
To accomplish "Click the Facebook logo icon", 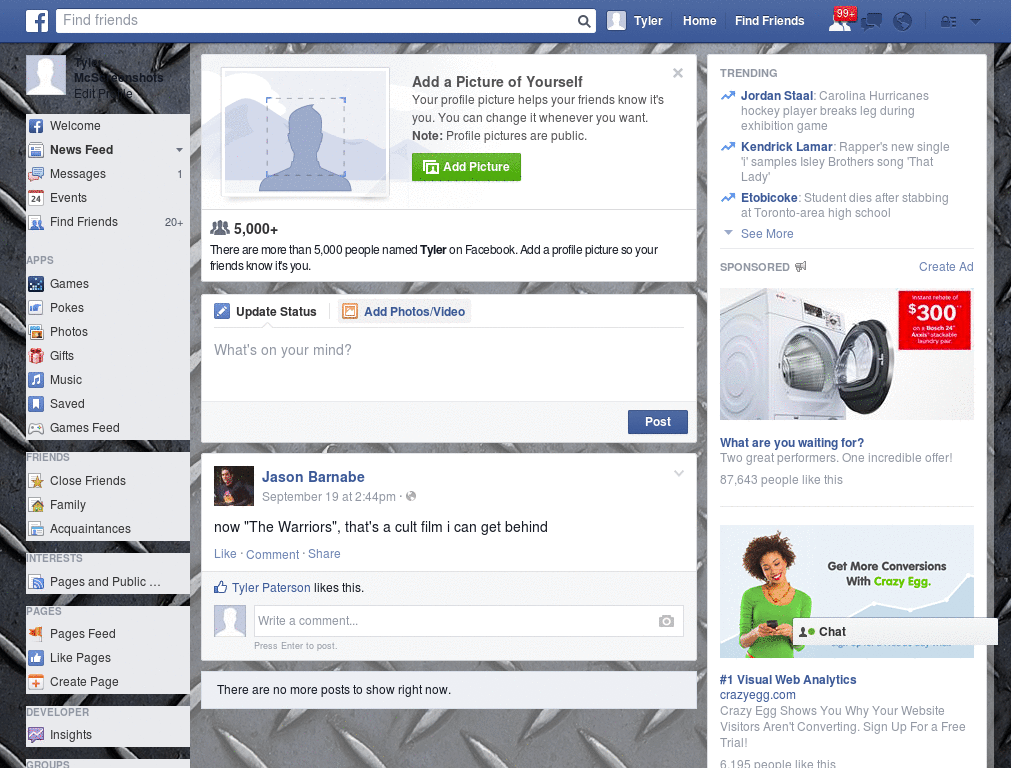I will [x=37, y=21].
